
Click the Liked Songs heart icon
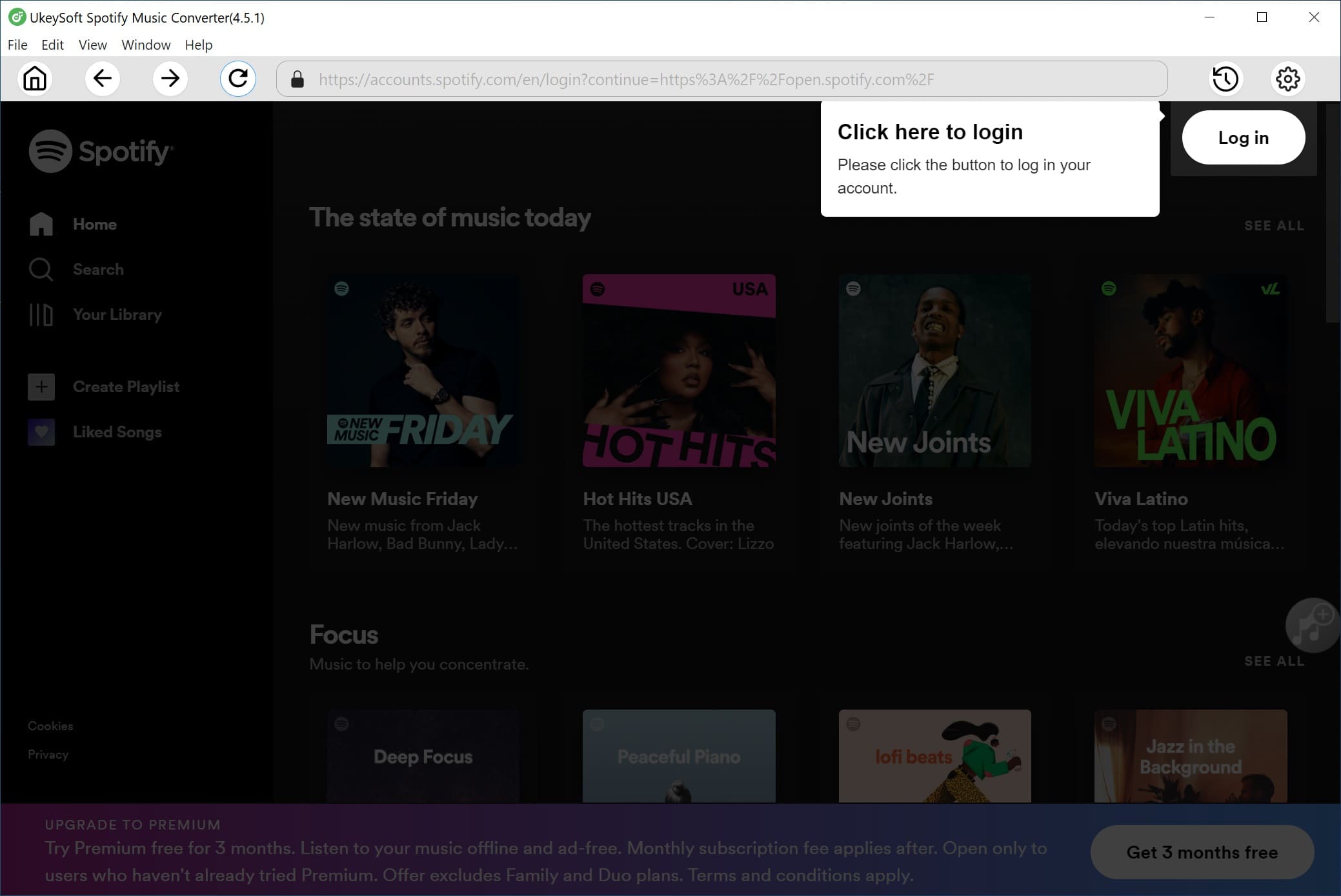(x=41, y=431)
